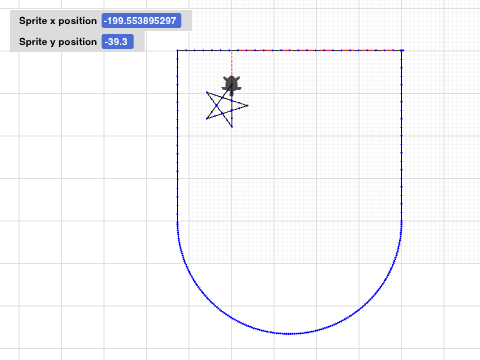
Task: Click the red dashed line above the turtle
Action: click(x=232, y=63)
